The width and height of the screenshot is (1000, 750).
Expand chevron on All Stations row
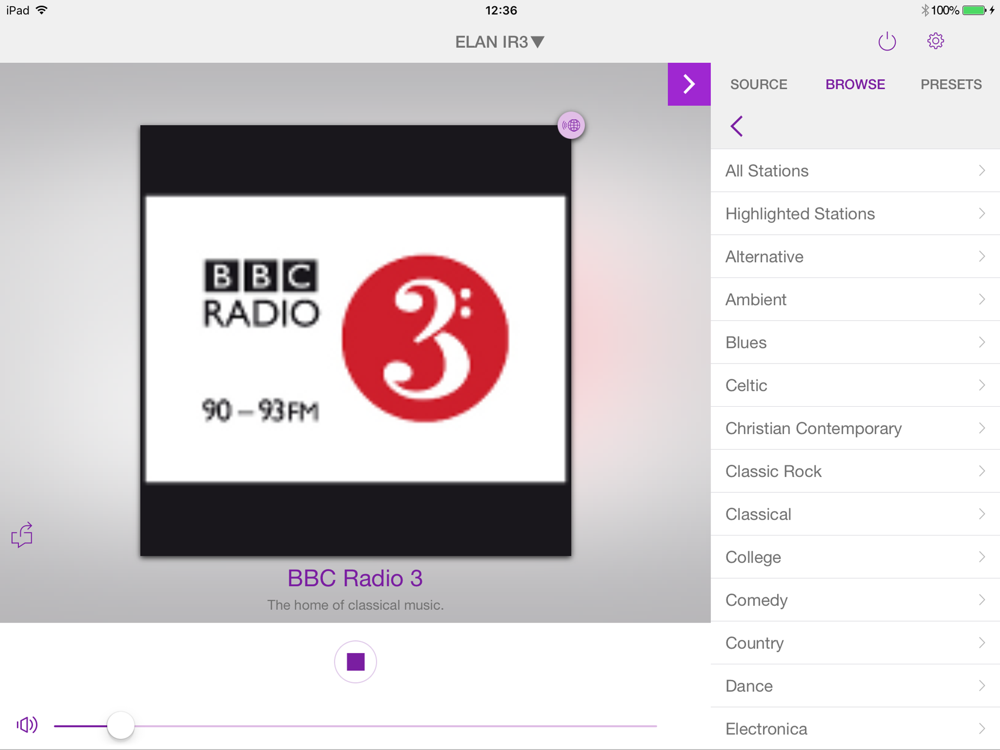click(982, 170)
